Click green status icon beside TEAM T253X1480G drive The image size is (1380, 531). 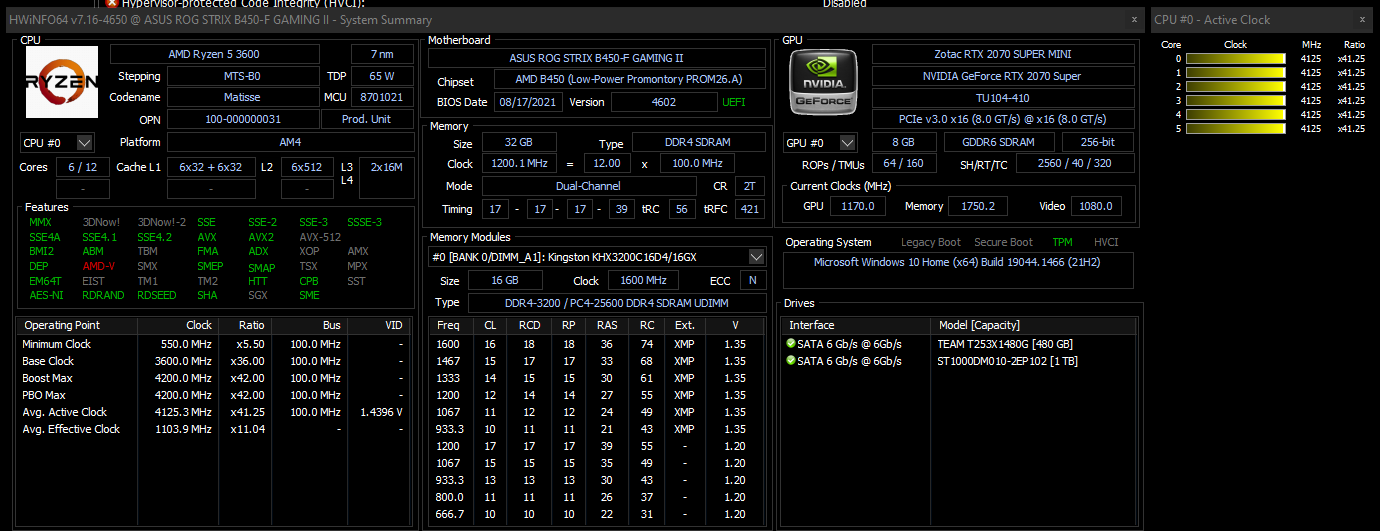point(791,344)
